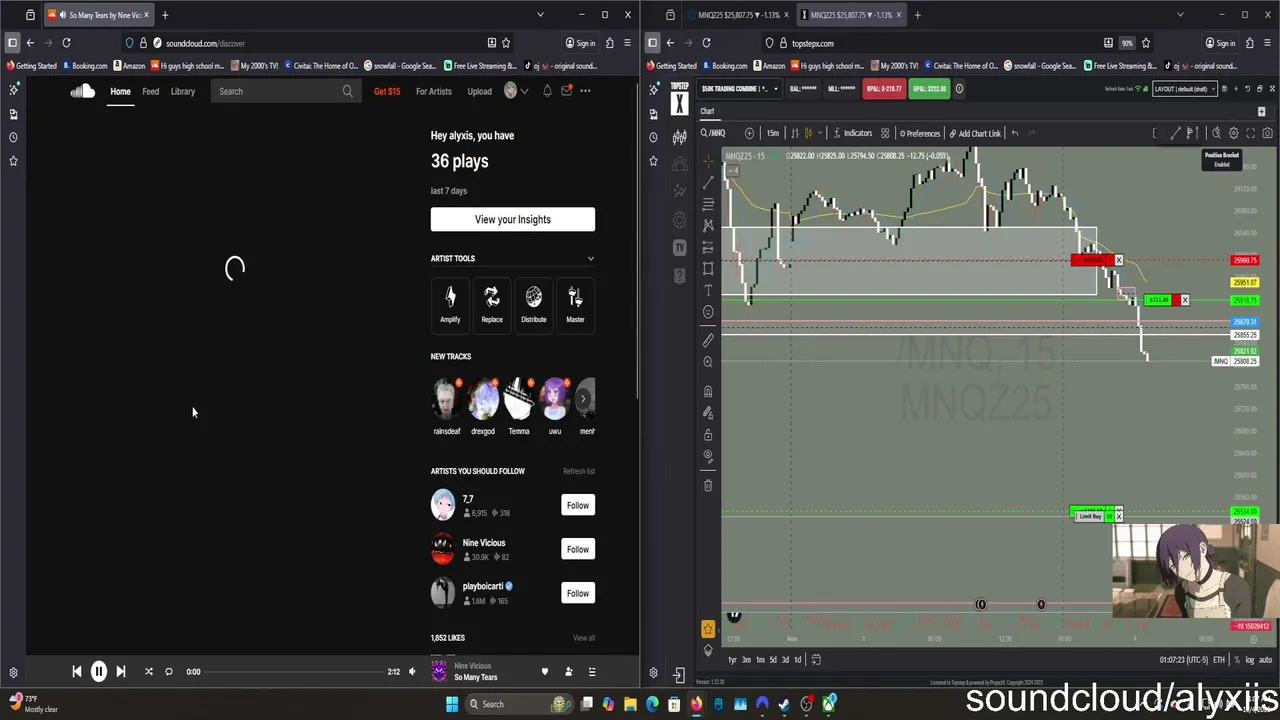The width and height of the screenshot is (1280, 720).
Task: Toggle chart fullscreen mode
Action: [x=1250, y=133]
